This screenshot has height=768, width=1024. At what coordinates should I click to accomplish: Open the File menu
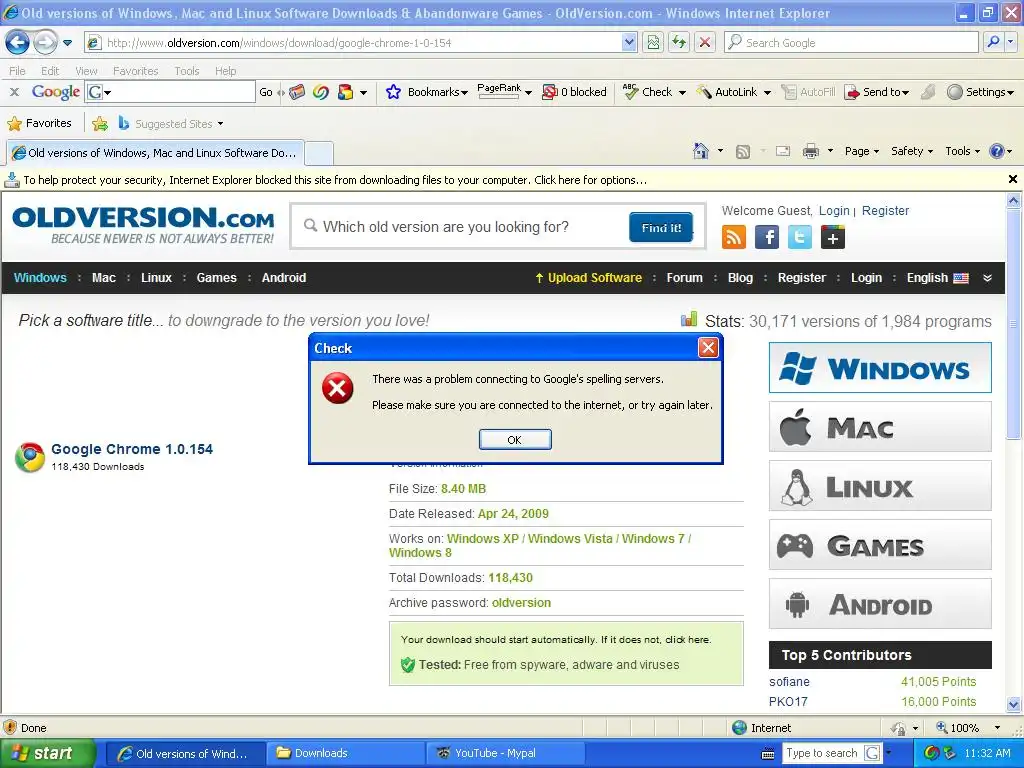17,71
